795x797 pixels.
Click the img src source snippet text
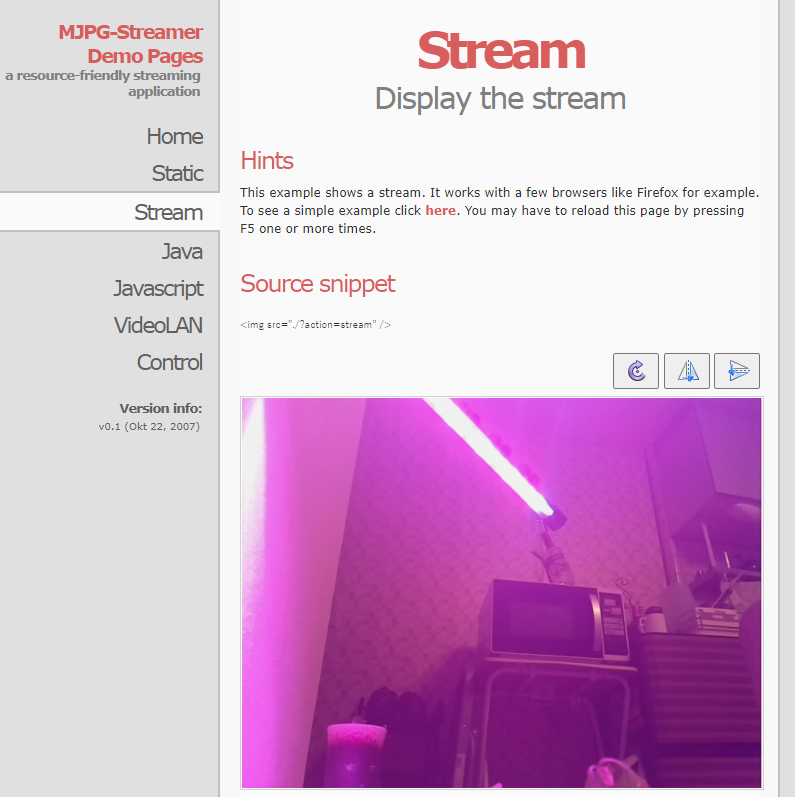click(x=315, y=325)
